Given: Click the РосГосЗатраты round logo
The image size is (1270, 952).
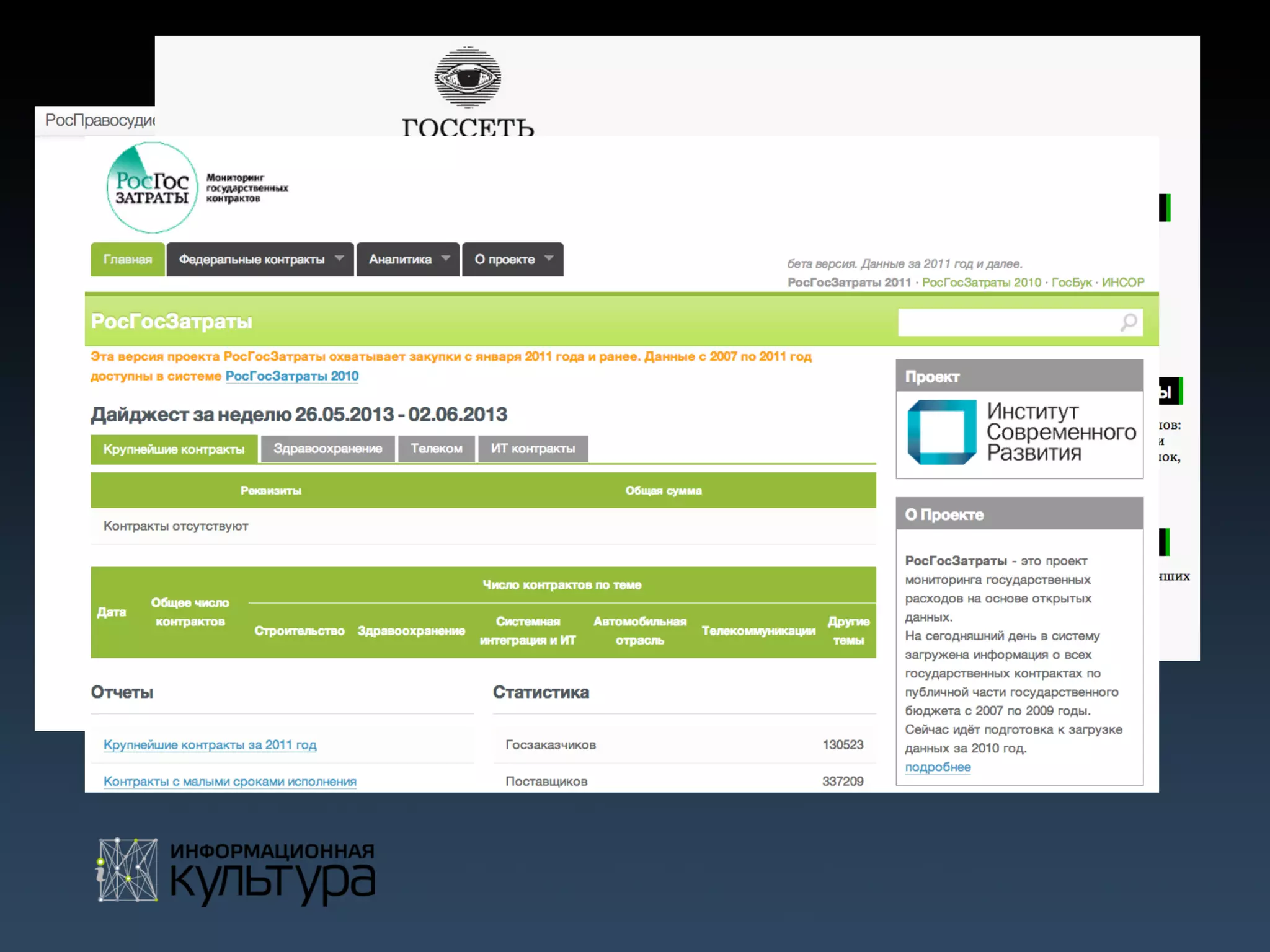Looking at the screenshot, I should pos(152,188).
